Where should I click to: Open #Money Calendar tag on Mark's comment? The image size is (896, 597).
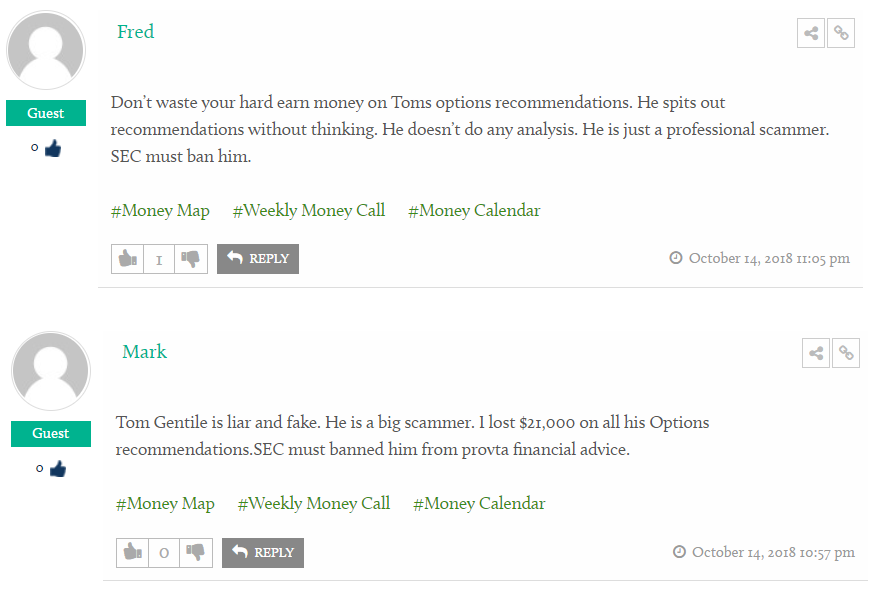[x=479, y=504]
